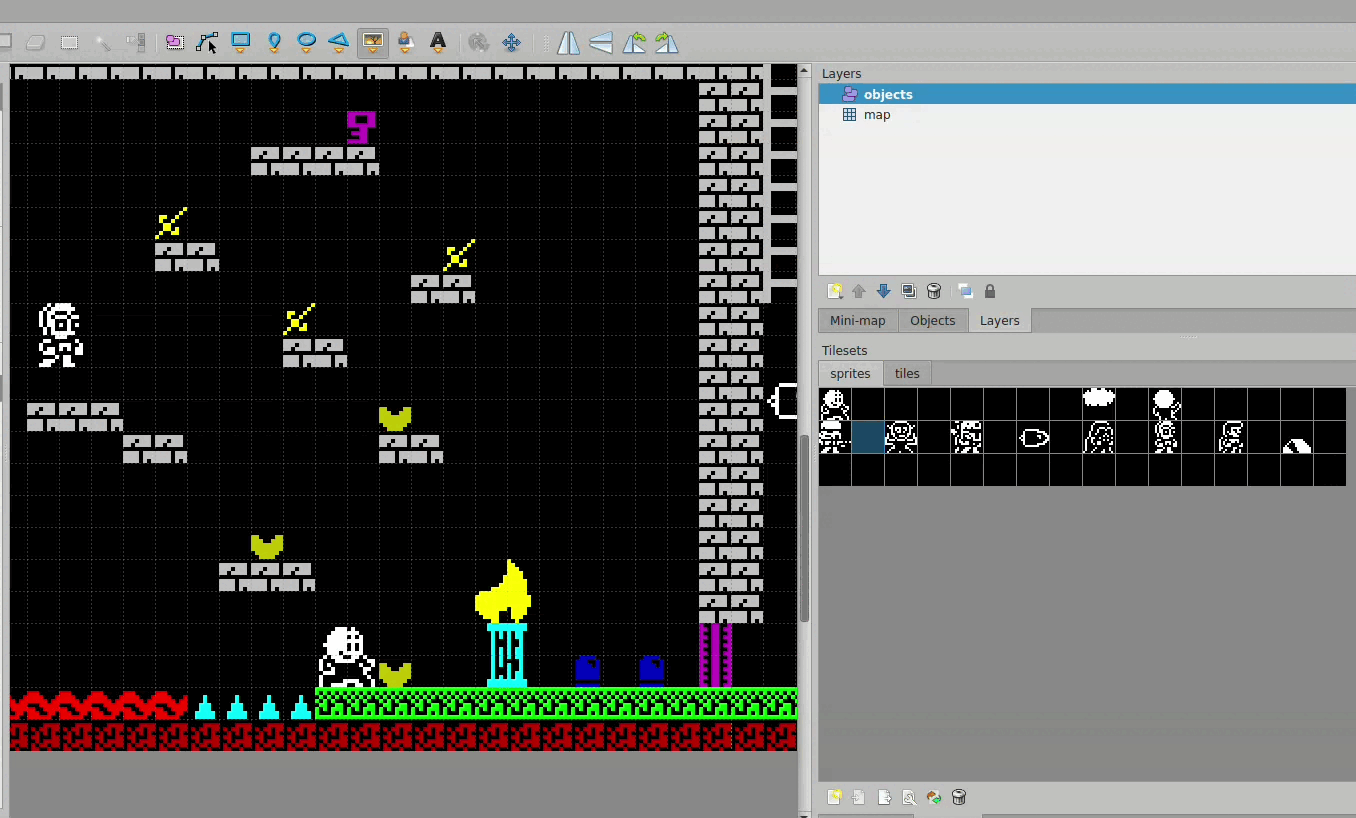Screen dimensions: 1356x818
Task: Switch to the Mini-map tab
Action: 857,320
